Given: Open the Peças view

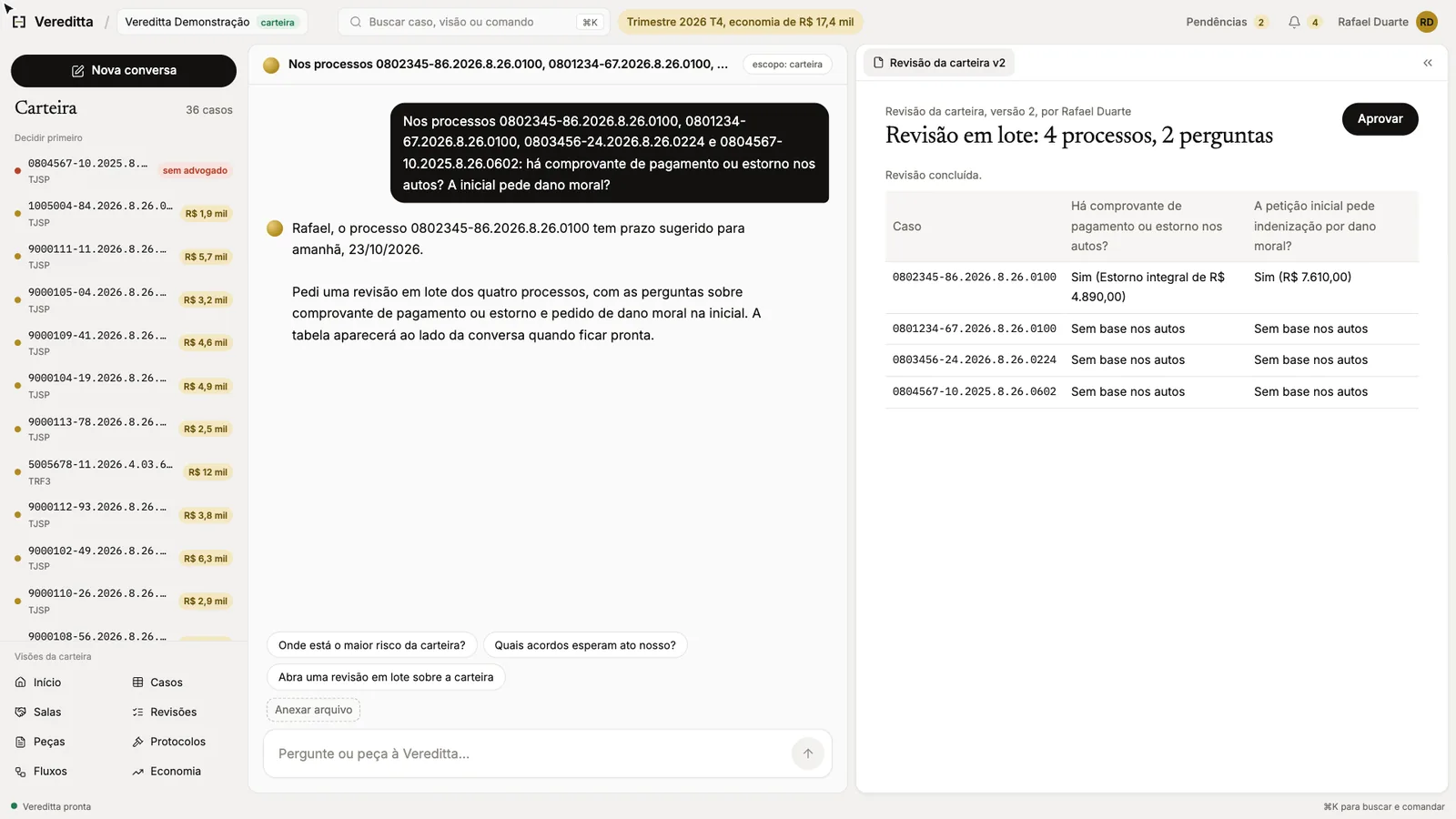Looking at the screenshot, I should (x=40, y=742).
